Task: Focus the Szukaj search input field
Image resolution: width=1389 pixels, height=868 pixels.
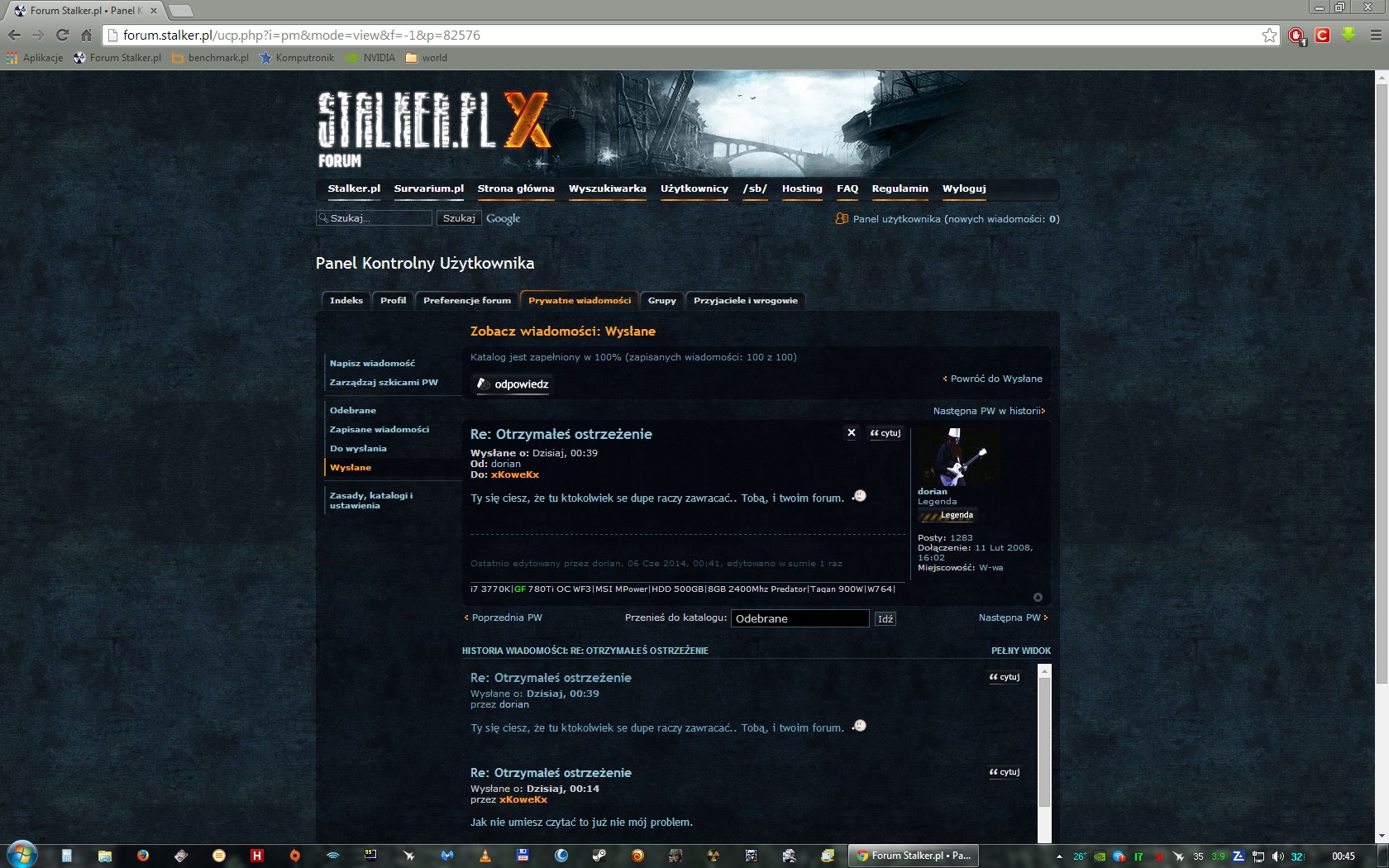Action: (374, 218)
